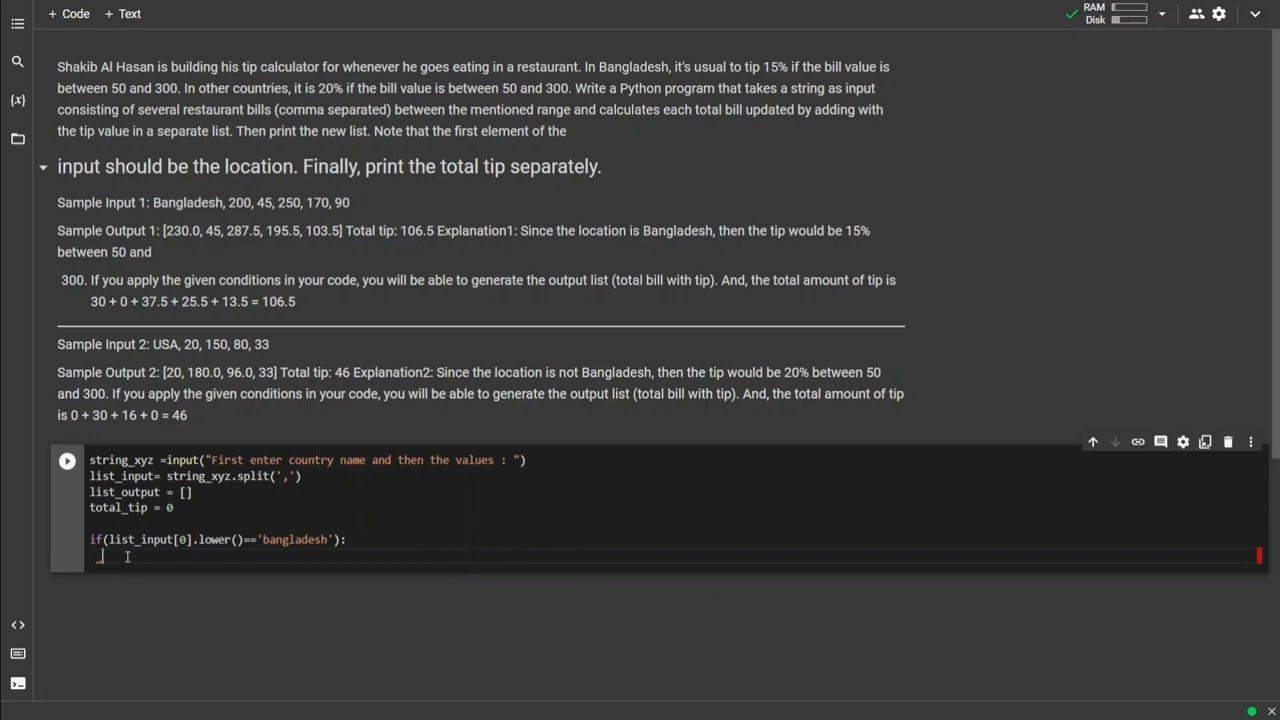Open the table of contents panel
Image resolution: width=1280 pixels, height=720 pixels.
17,24
